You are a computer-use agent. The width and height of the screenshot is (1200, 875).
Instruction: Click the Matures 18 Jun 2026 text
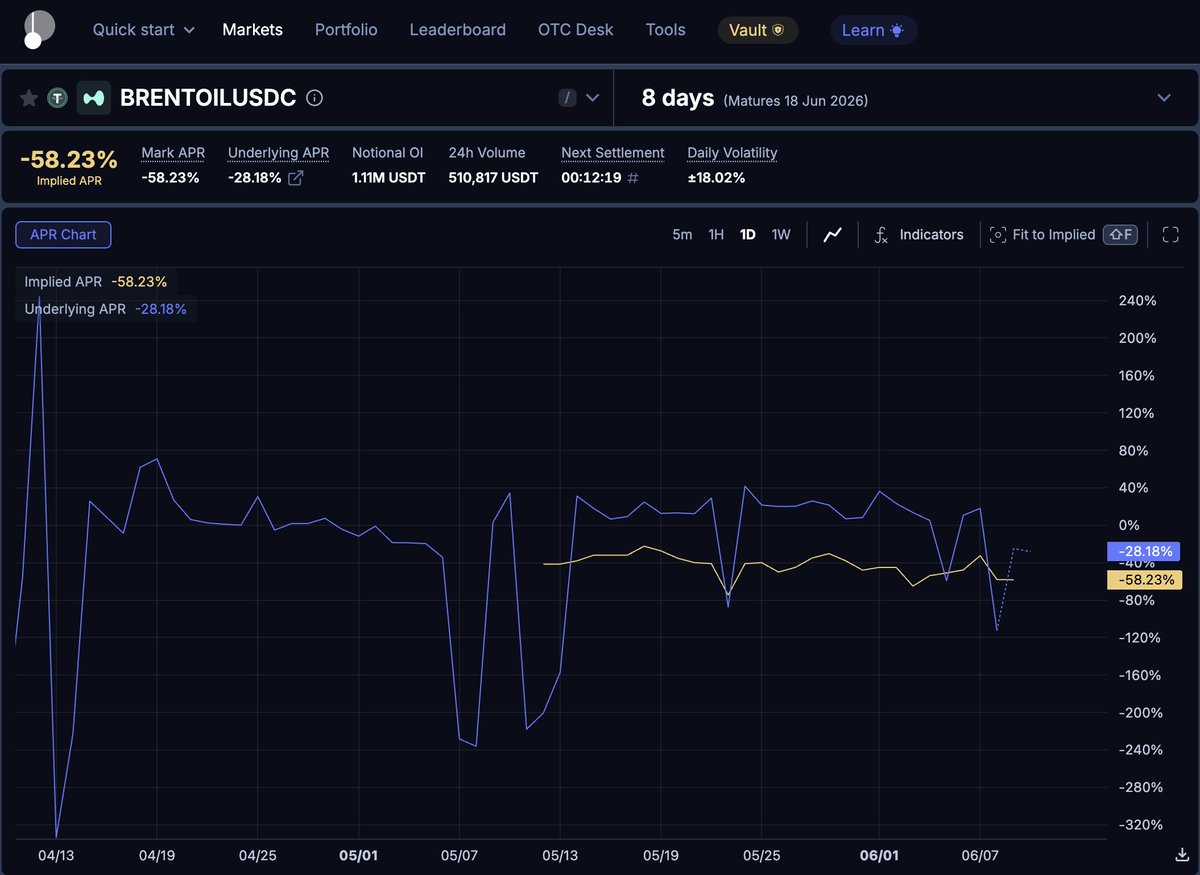pos(796,101)
